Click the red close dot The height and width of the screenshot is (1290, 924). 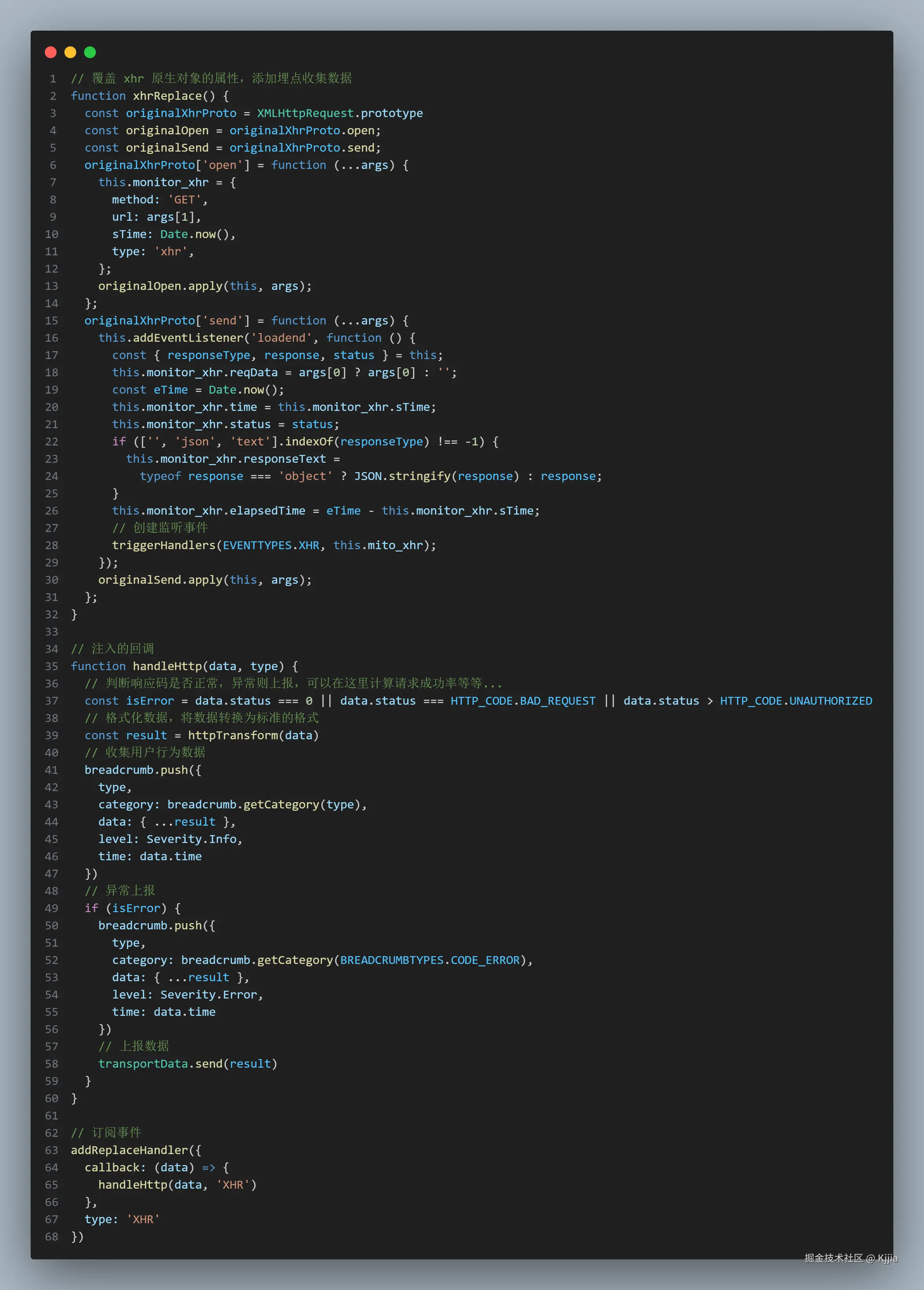coord(51,52)
